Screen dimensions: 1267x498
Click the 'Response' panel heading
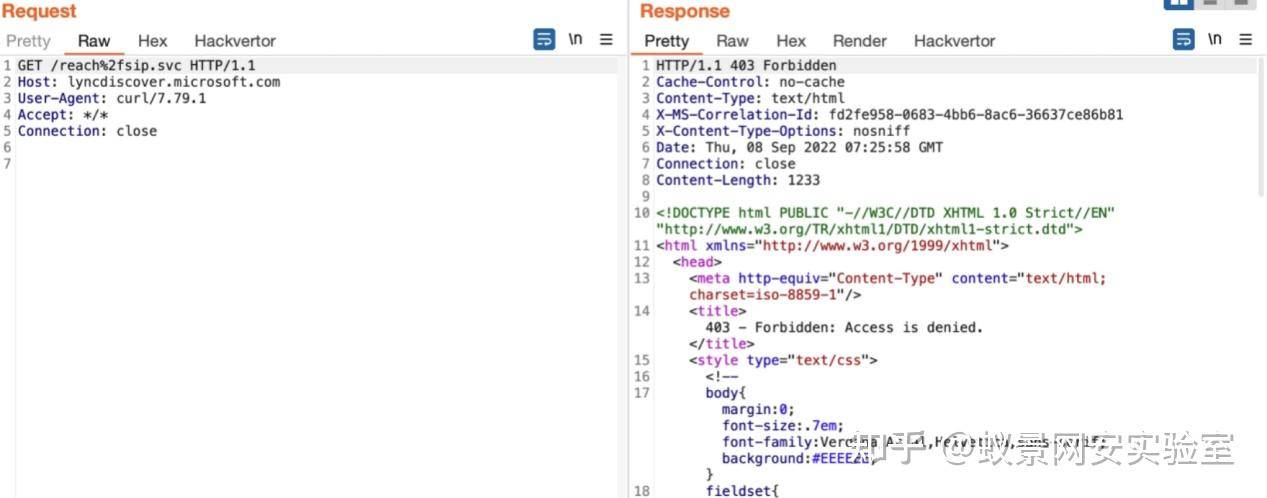click(684, 11)
